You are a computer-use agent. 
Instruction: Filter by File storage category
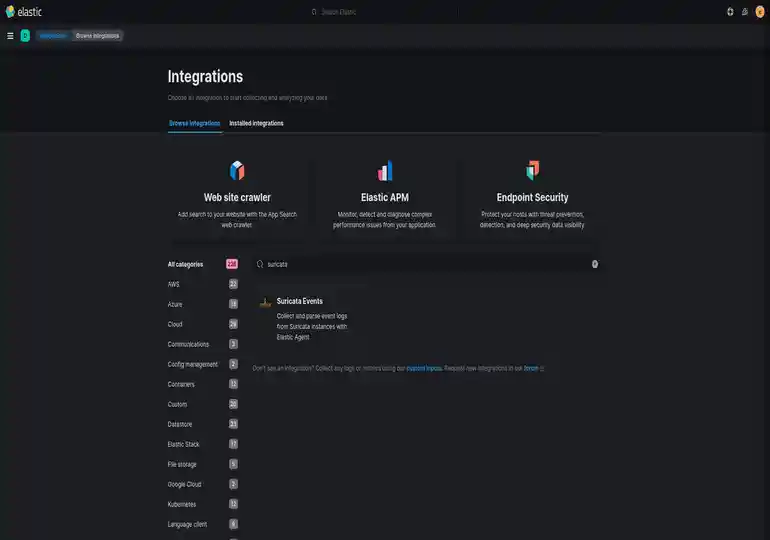tap(203, 464)
